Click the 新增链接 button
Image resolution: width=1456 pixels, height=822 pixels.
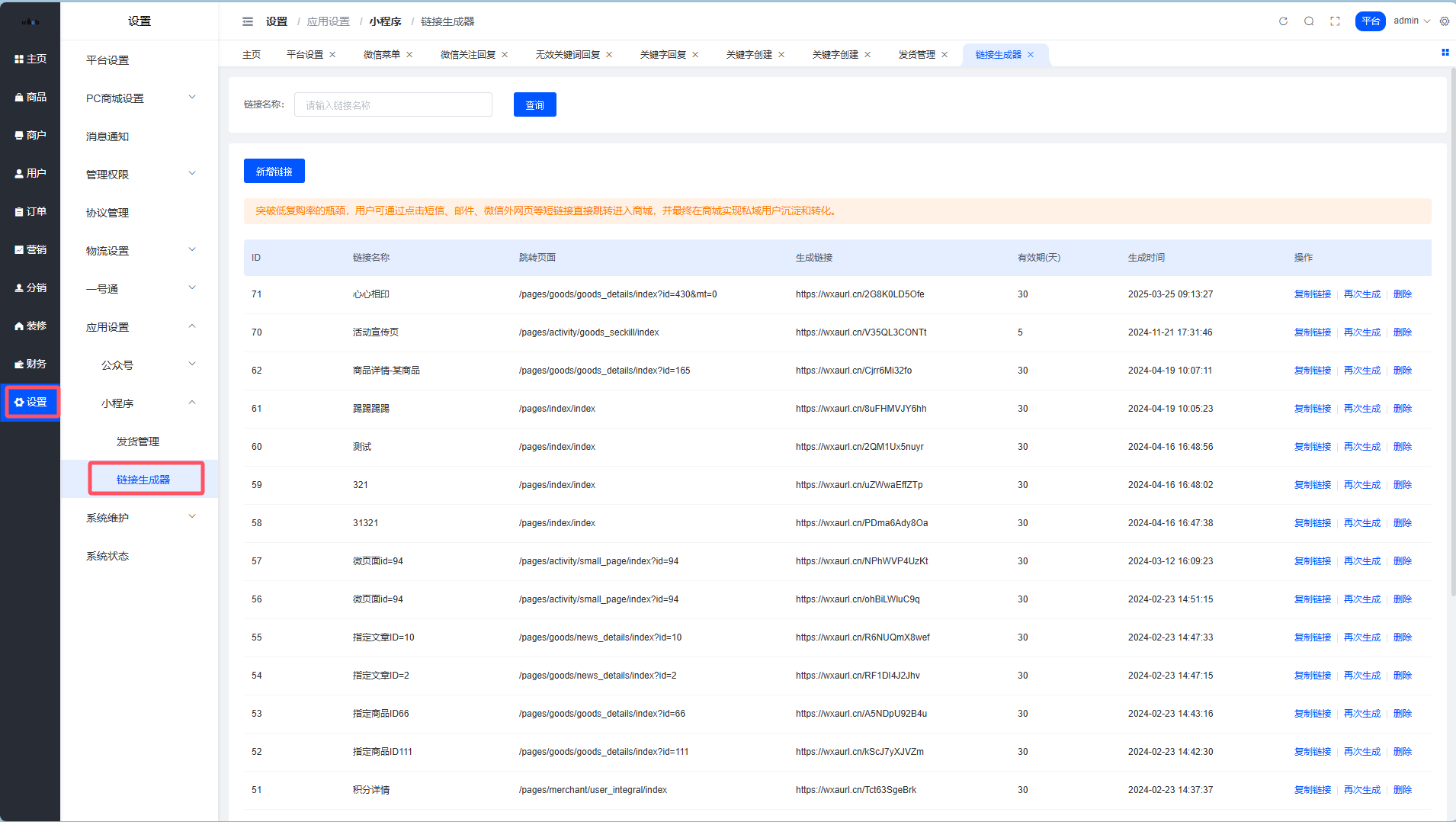[x=274, y=172]
